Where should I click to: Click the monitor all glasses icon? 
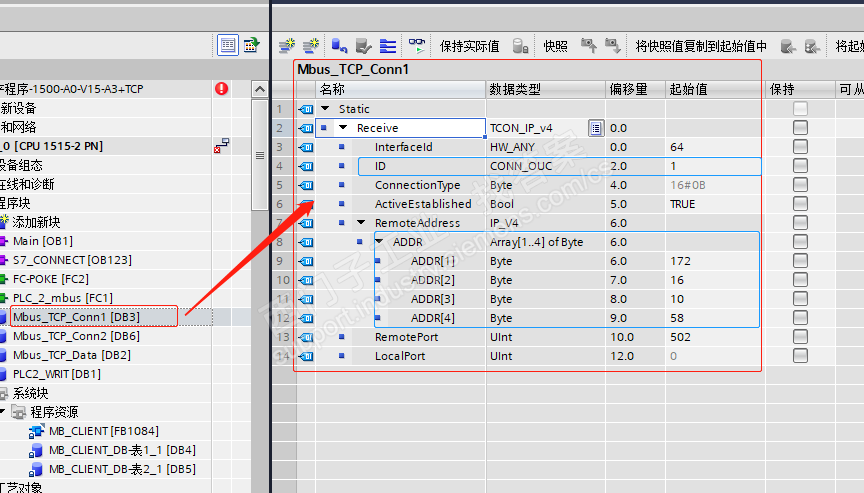pyautogui.click(x=417, y=46)
